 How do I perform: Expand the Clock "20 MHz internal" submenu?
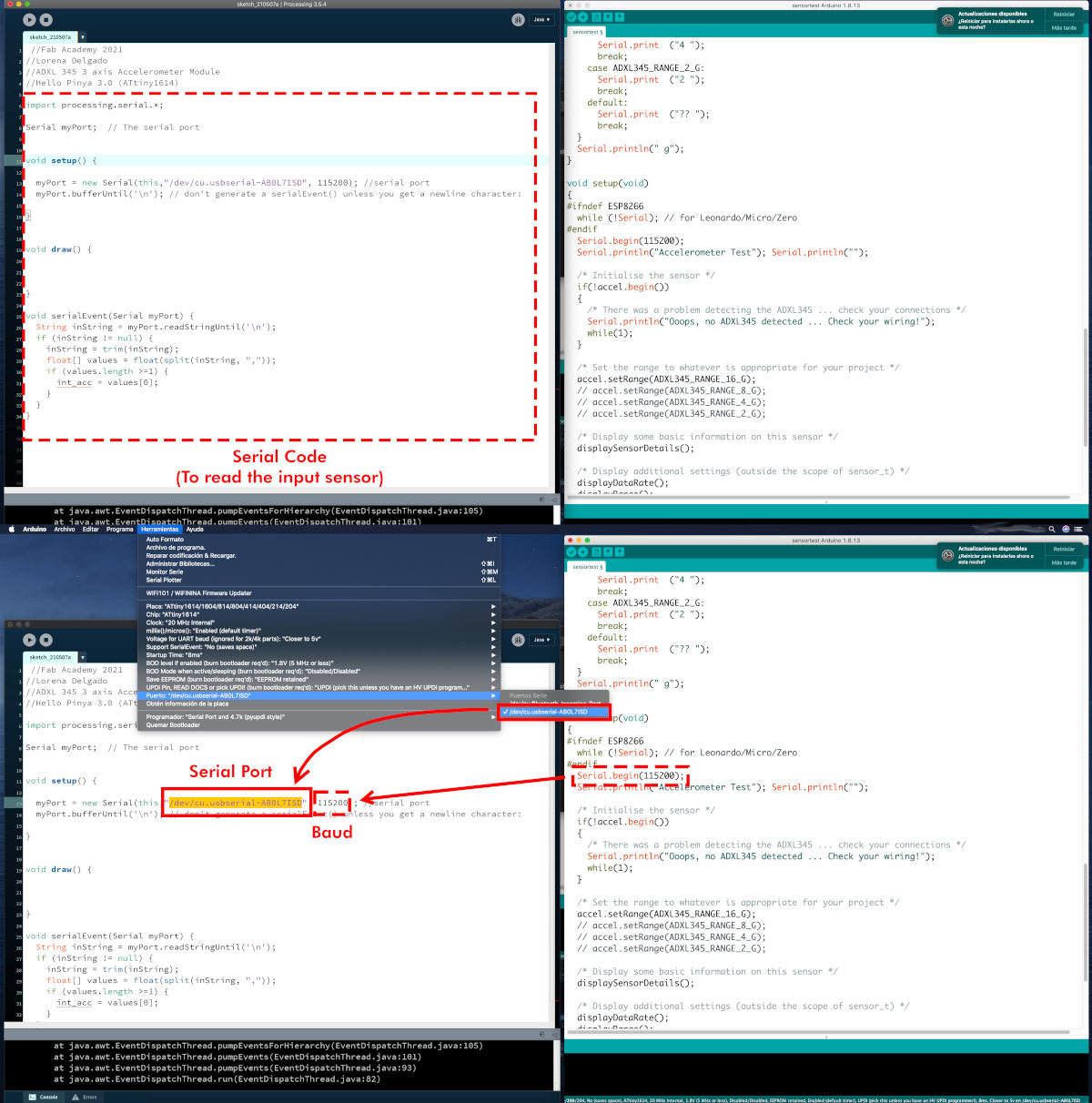coord(320,622)
